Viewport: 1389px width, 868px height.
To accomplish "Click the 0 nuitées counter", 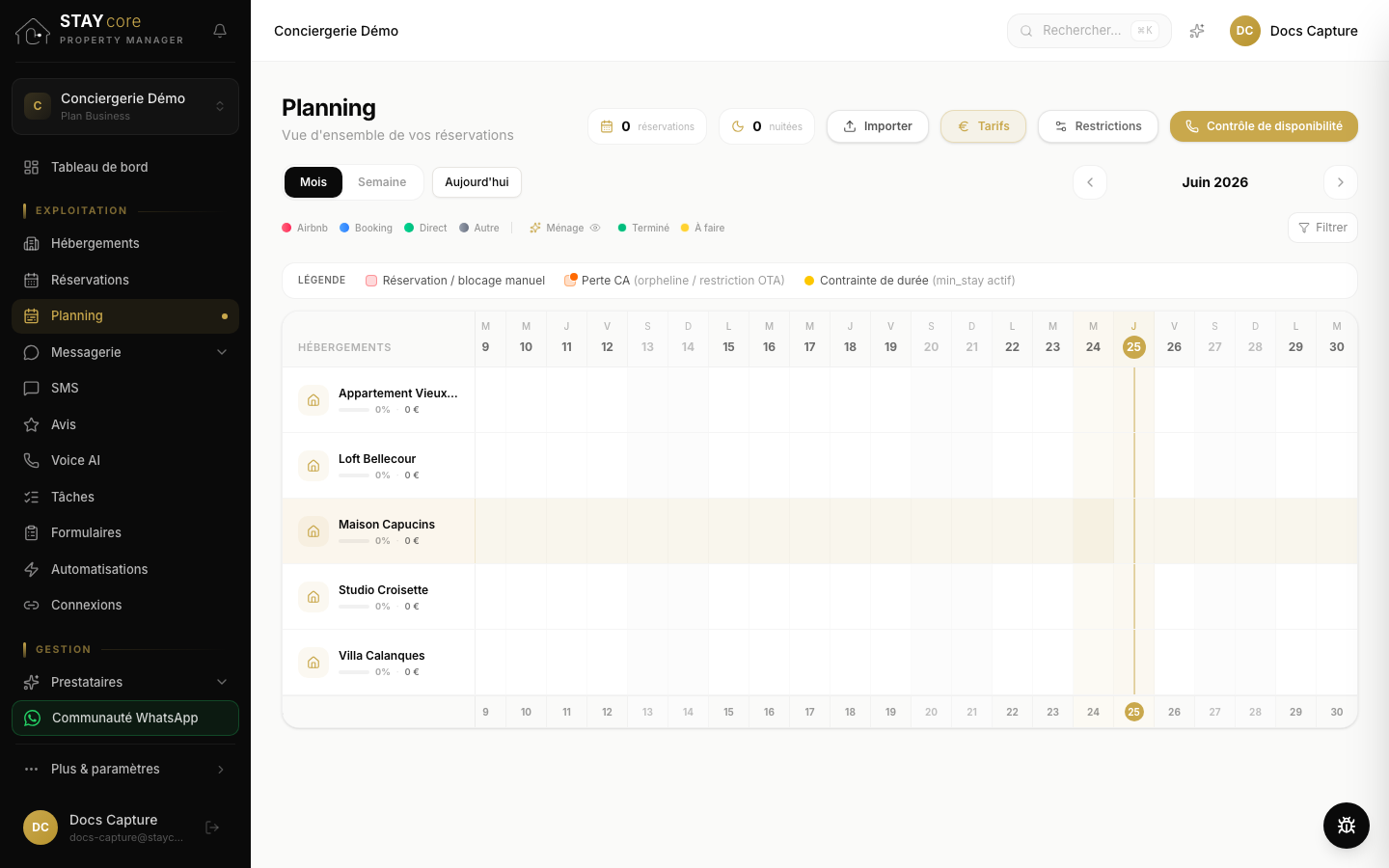I will pos(767,126).
